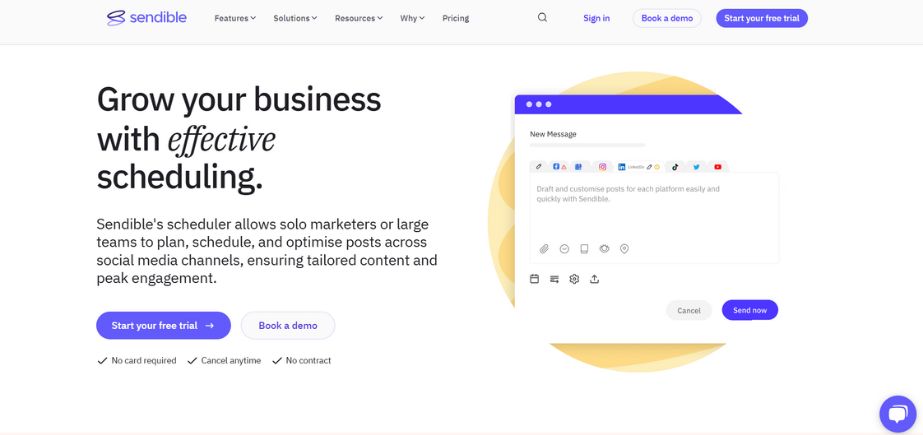923x435 pixels.
Task: Select the Twitter tab in composer
Action: (696, 167)
